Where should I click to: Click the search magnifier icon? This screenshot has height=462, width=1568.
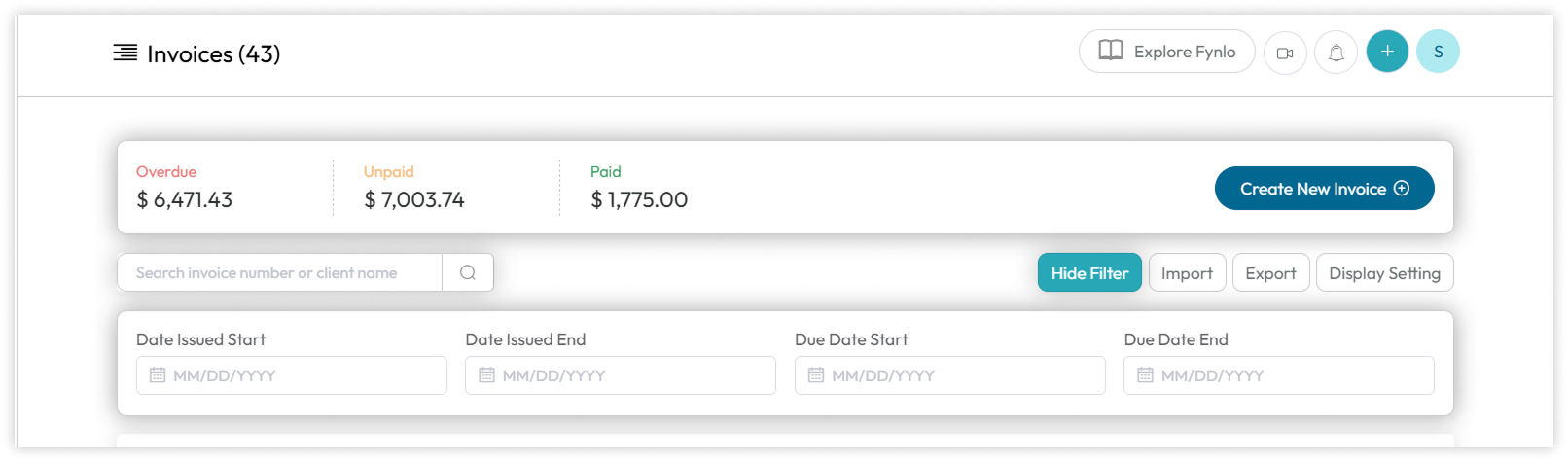click(468, 272)
